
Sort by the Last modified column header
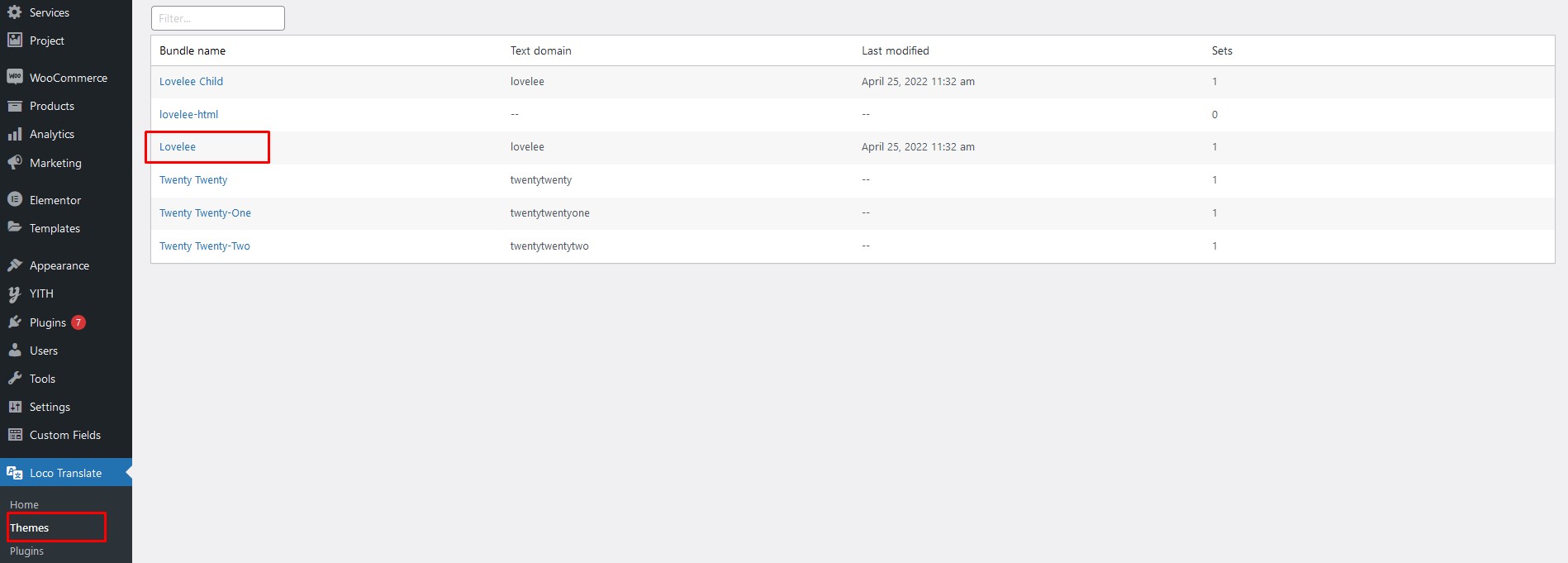[x=896, y=50]
